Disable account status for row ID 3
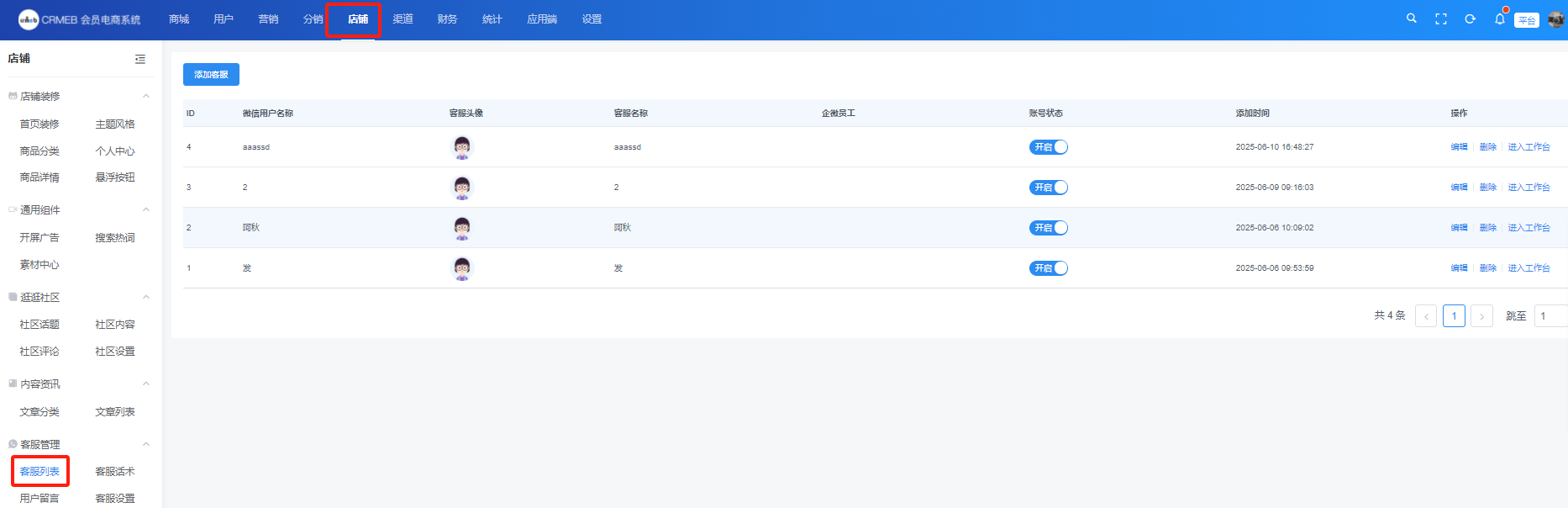This screenshot has width=1568, height=508. click(x=1048, y=188)
